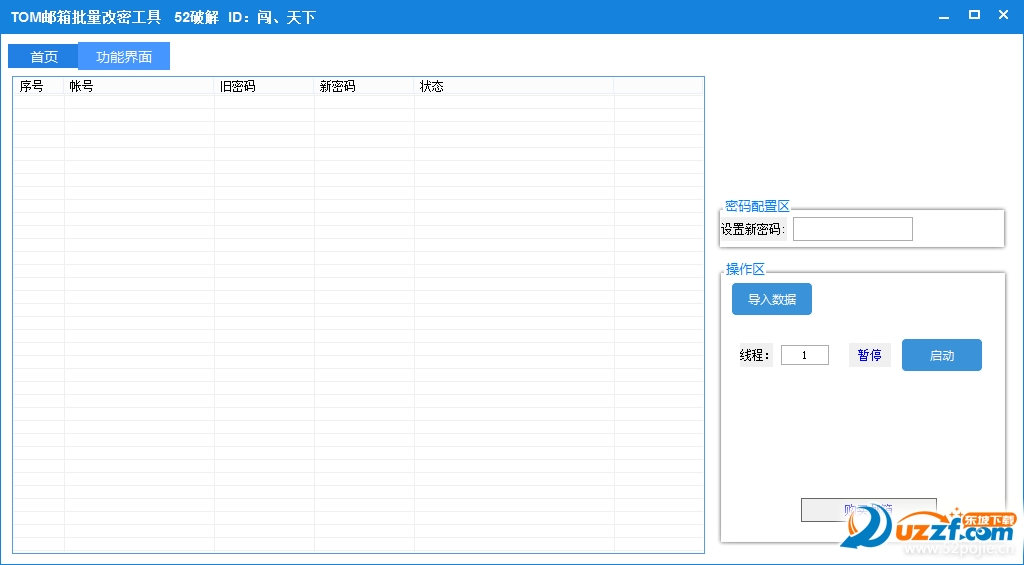This screenshot has width=1024, height=565.
Task: Minimize the TOM邮箱批量改密工具 window
Action: 944,16
